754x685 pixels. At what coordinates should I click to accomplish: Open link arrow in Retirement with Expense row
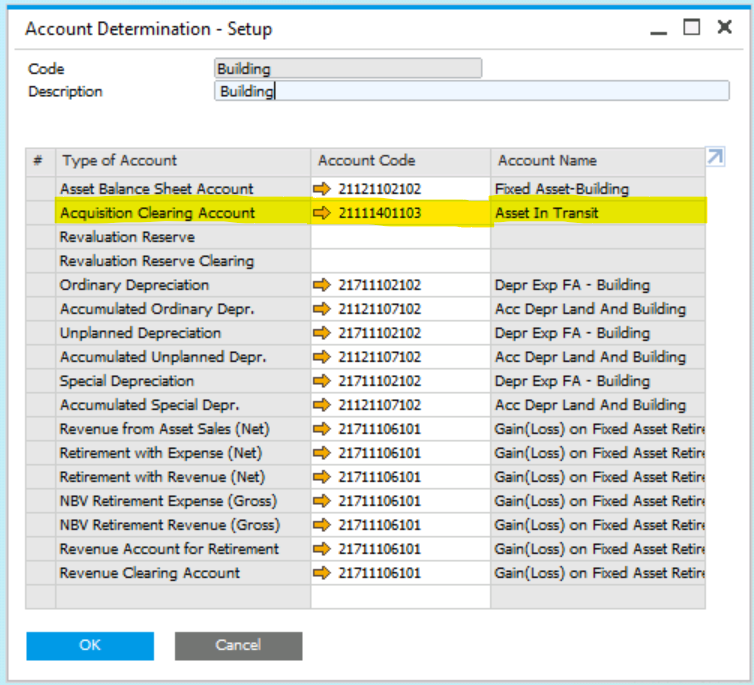point(322,453)
